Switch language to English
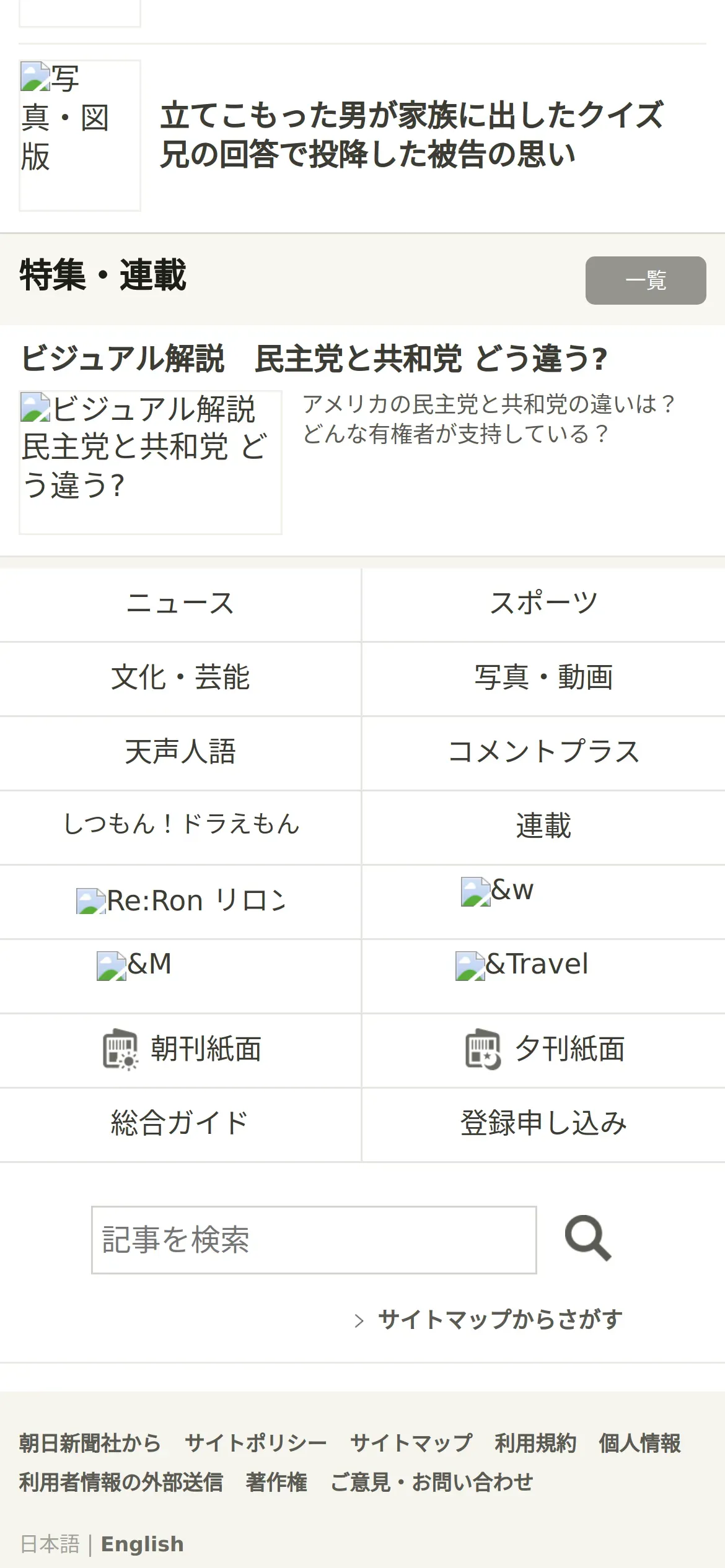The width and height of the screenshot is (725, 1568). point(142,1544)
